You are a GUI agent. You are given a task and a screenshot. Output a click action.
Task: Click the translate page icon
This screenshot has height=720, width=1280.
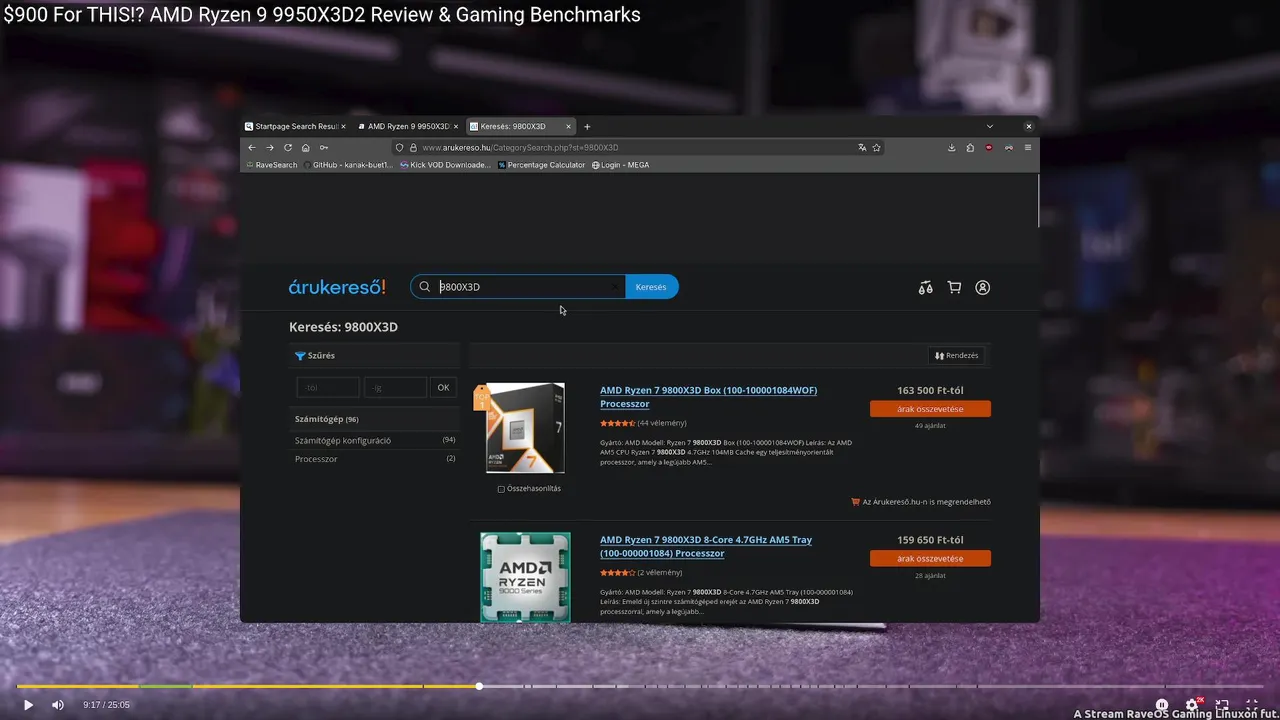tap(862, 147)
